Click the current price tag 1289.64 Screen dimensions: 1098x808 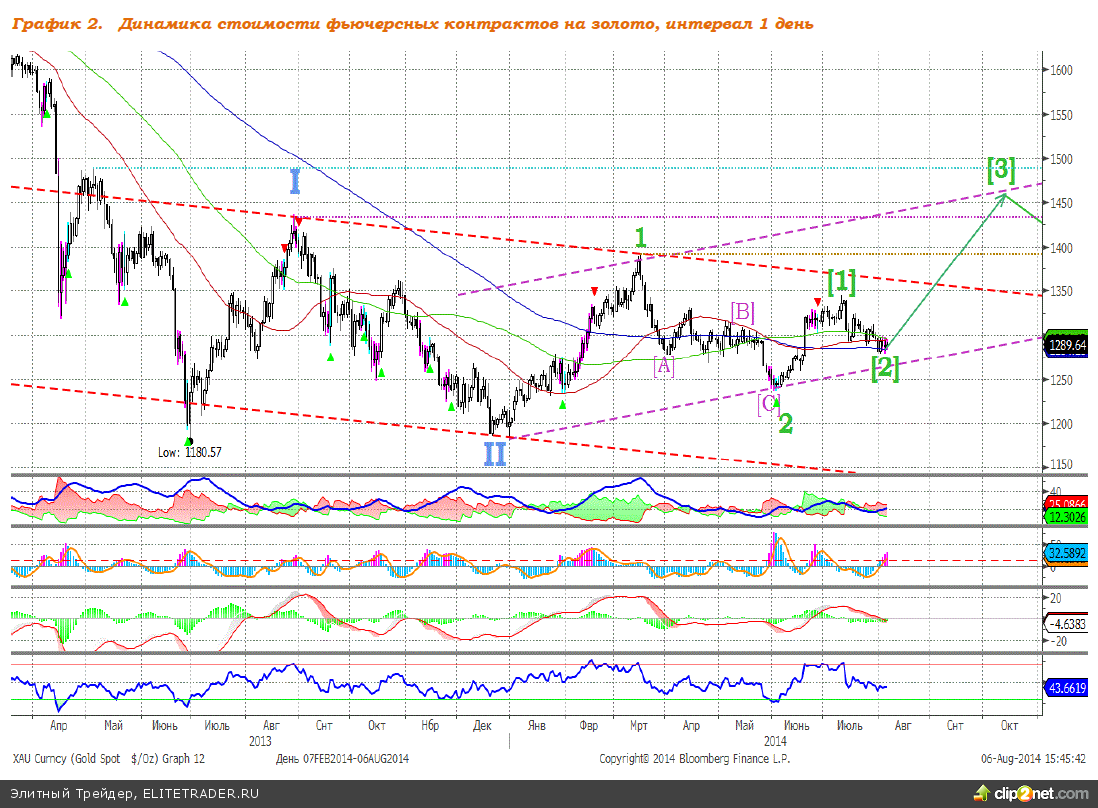click(1068, 345)
